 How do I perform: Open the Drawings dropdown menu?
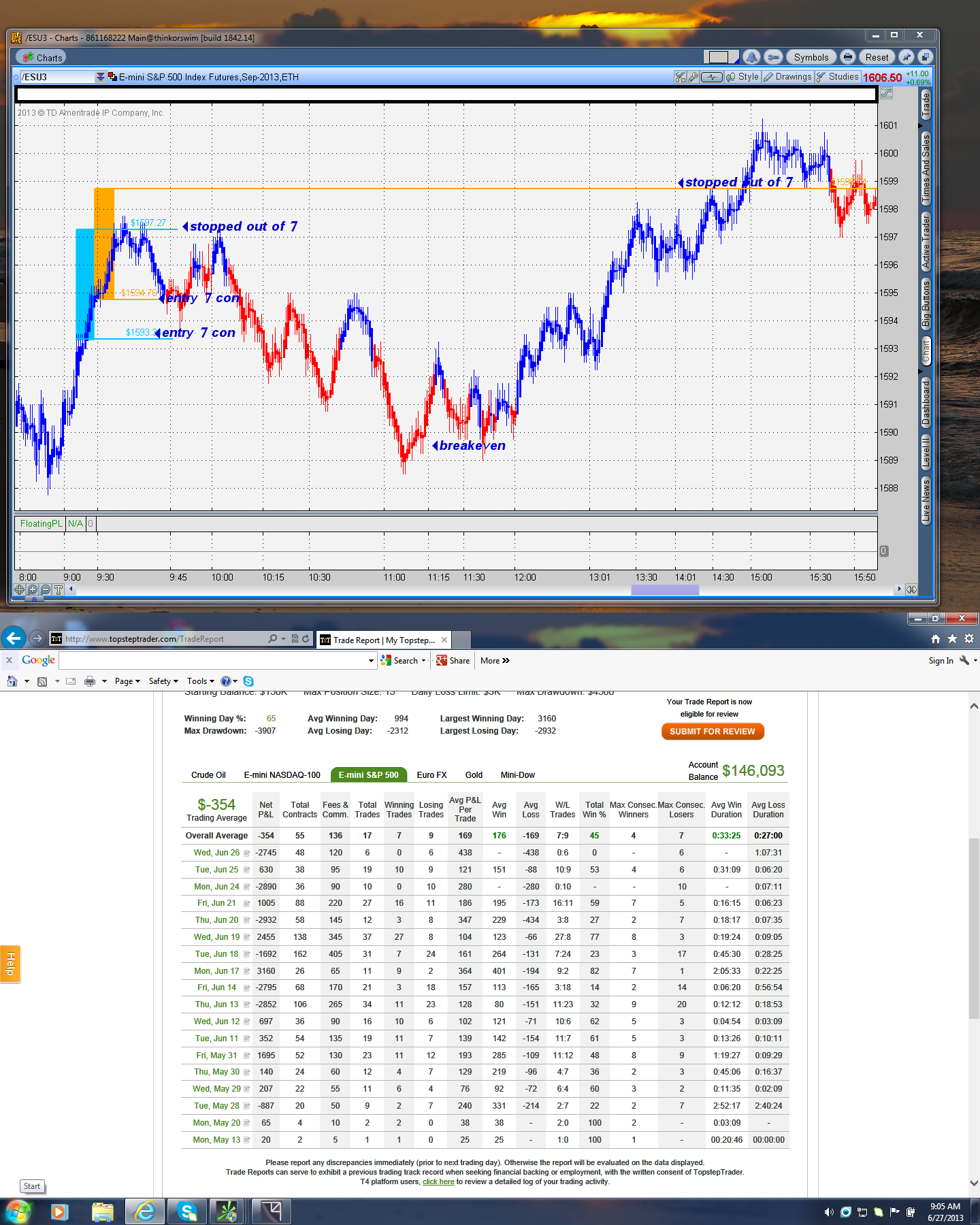pyautogui.click(x=787, y=77)
